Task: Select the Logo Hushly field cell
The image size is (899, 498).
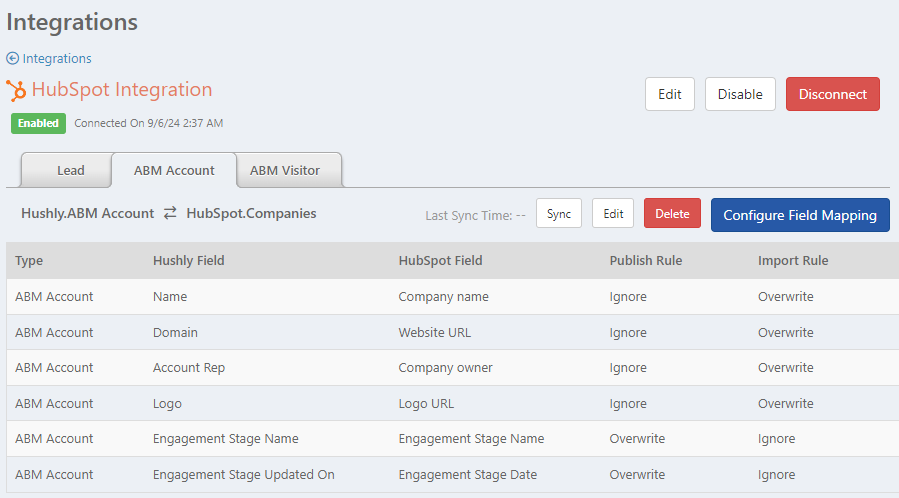Action: coord(167,404)
